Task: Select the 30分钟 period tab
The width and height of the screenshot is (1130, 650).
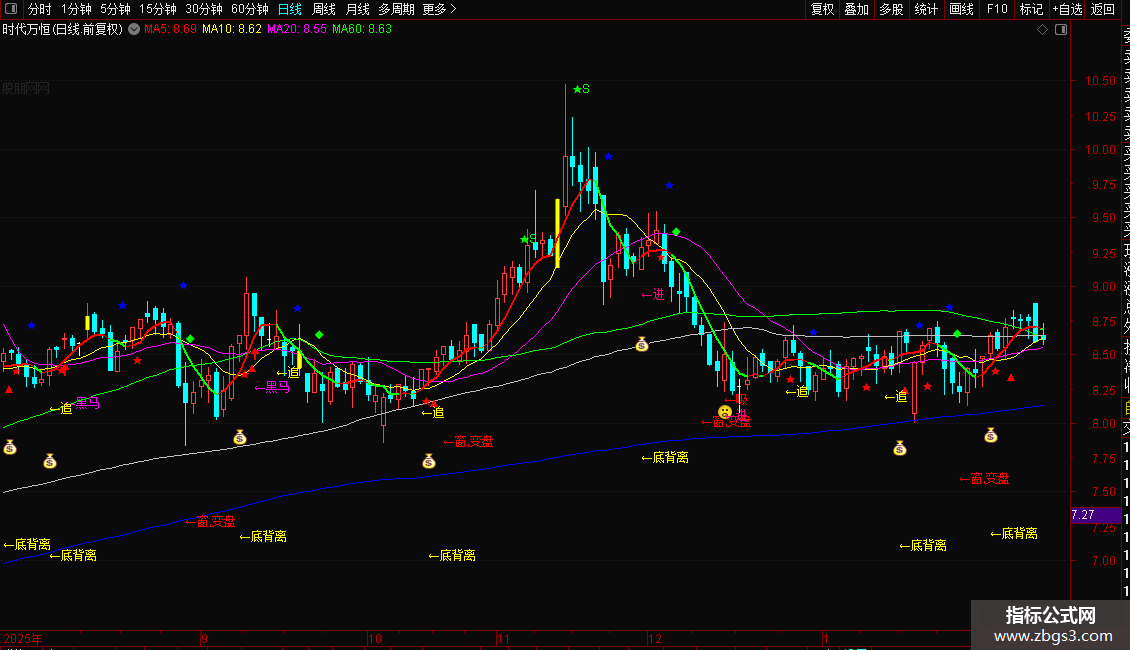Action: coord(204,9)
